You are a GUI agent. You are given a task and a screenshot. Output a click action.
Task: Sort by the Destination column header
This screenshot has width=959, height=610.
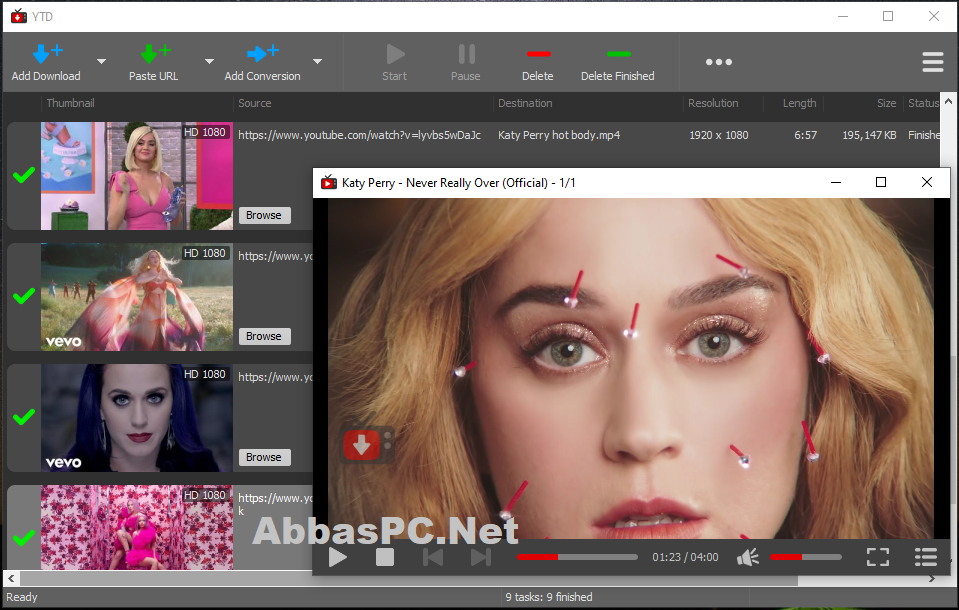[525, 103]
